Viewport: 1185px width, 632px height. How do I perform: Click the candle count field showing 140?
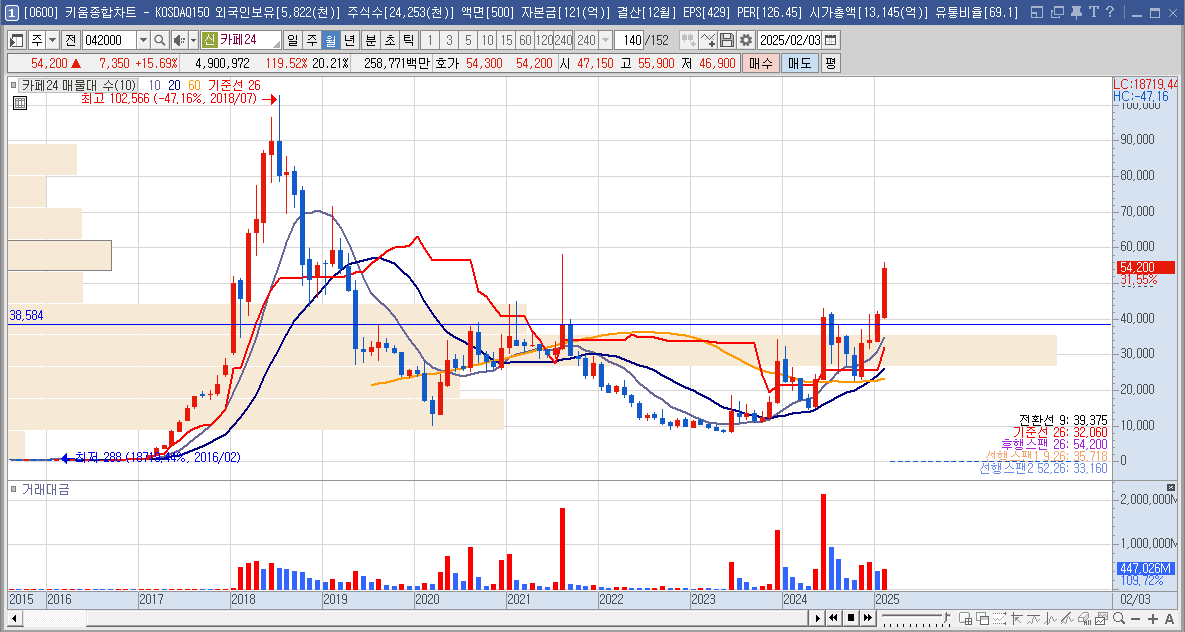coord(629,40)
